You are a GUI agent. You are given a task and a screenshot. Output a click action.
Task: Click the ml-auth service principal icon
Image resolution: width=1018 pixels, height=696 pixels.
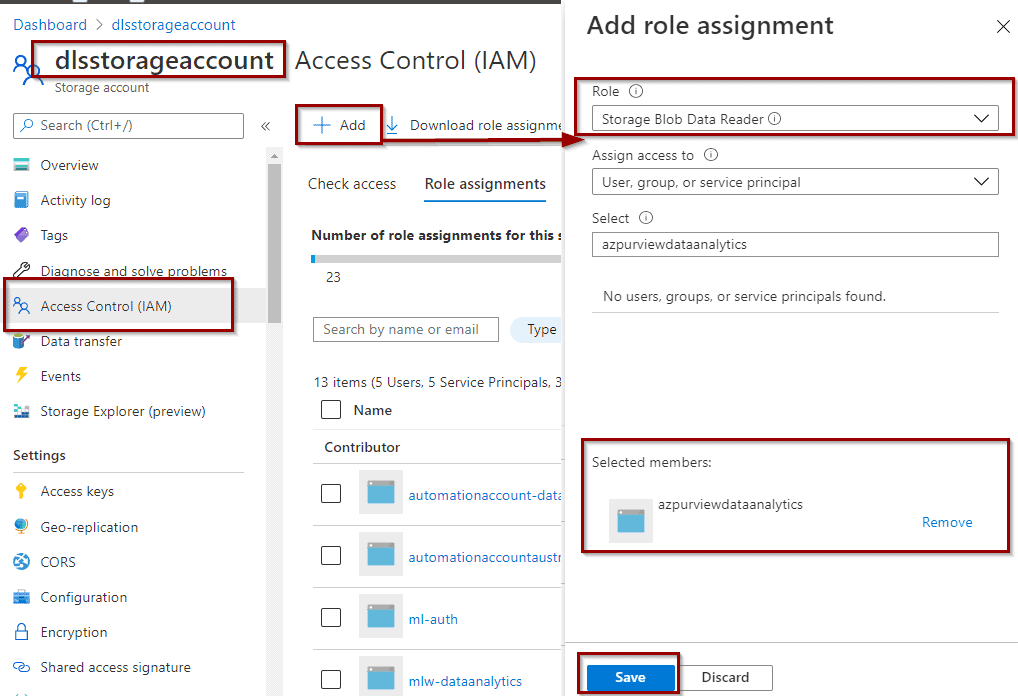click(380, 616)
